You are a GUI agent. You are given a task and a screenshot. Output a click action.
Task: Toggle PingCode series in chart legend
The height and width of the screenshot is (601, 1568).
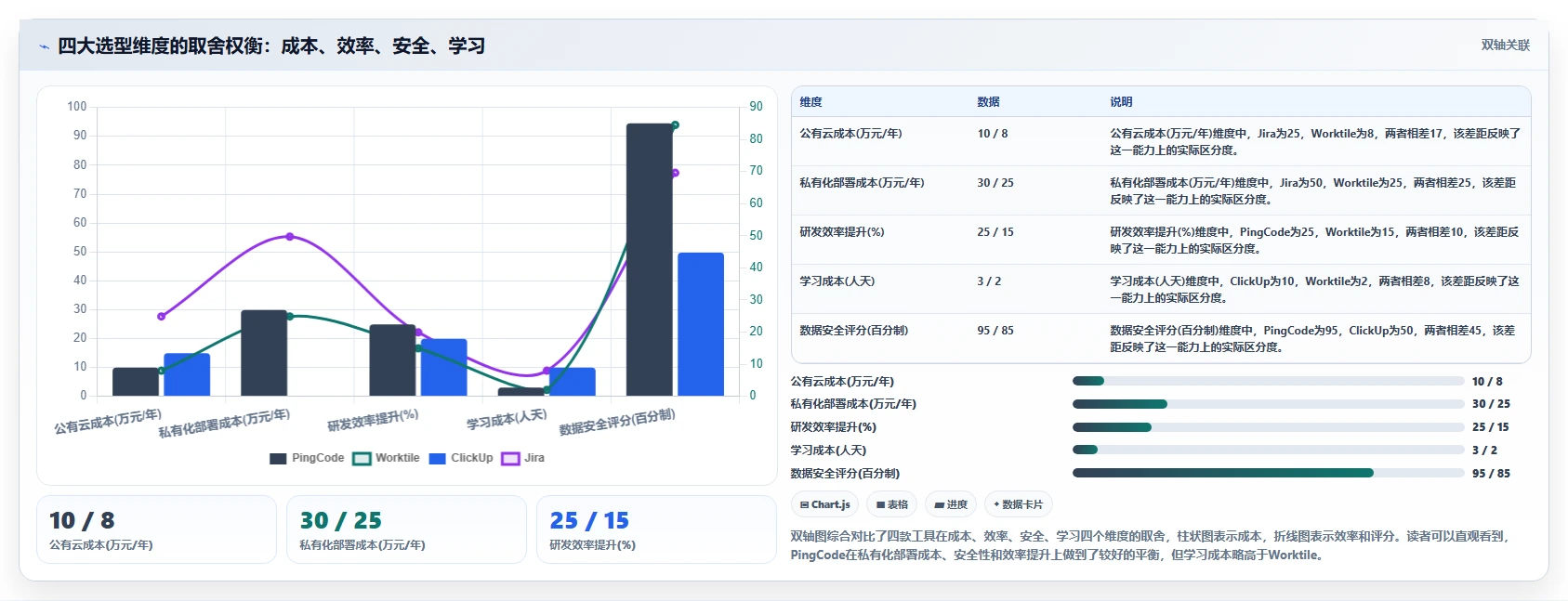(307, 458)
